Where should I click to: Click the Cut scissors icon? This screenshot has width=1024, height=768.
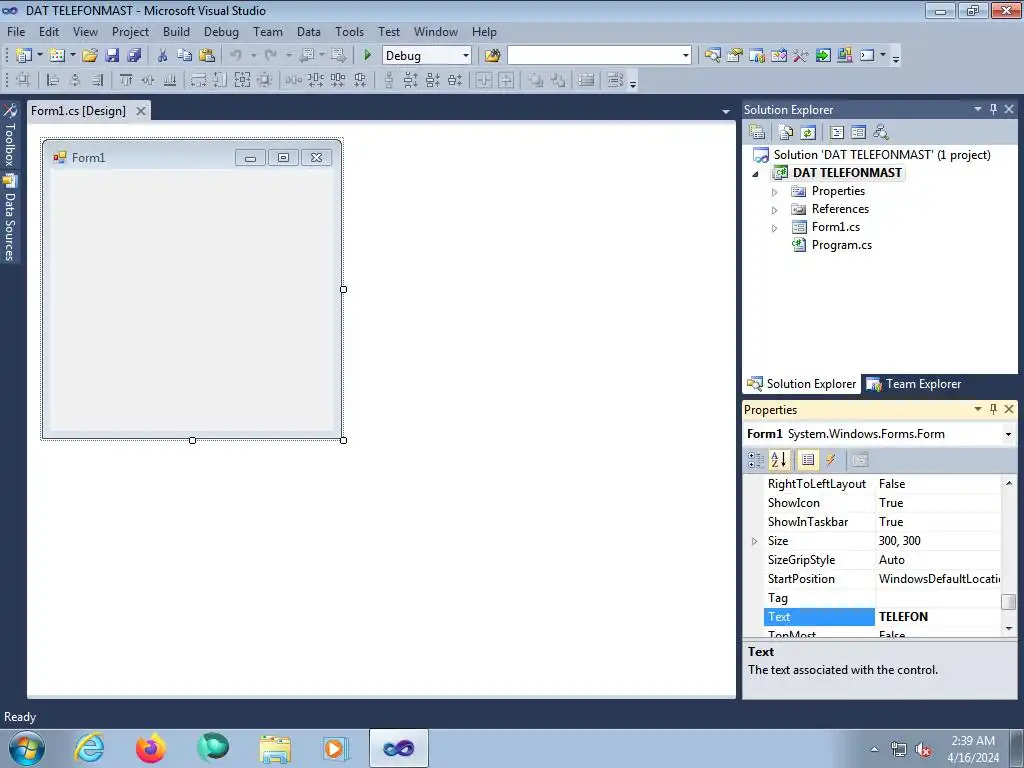pos(163,56)
